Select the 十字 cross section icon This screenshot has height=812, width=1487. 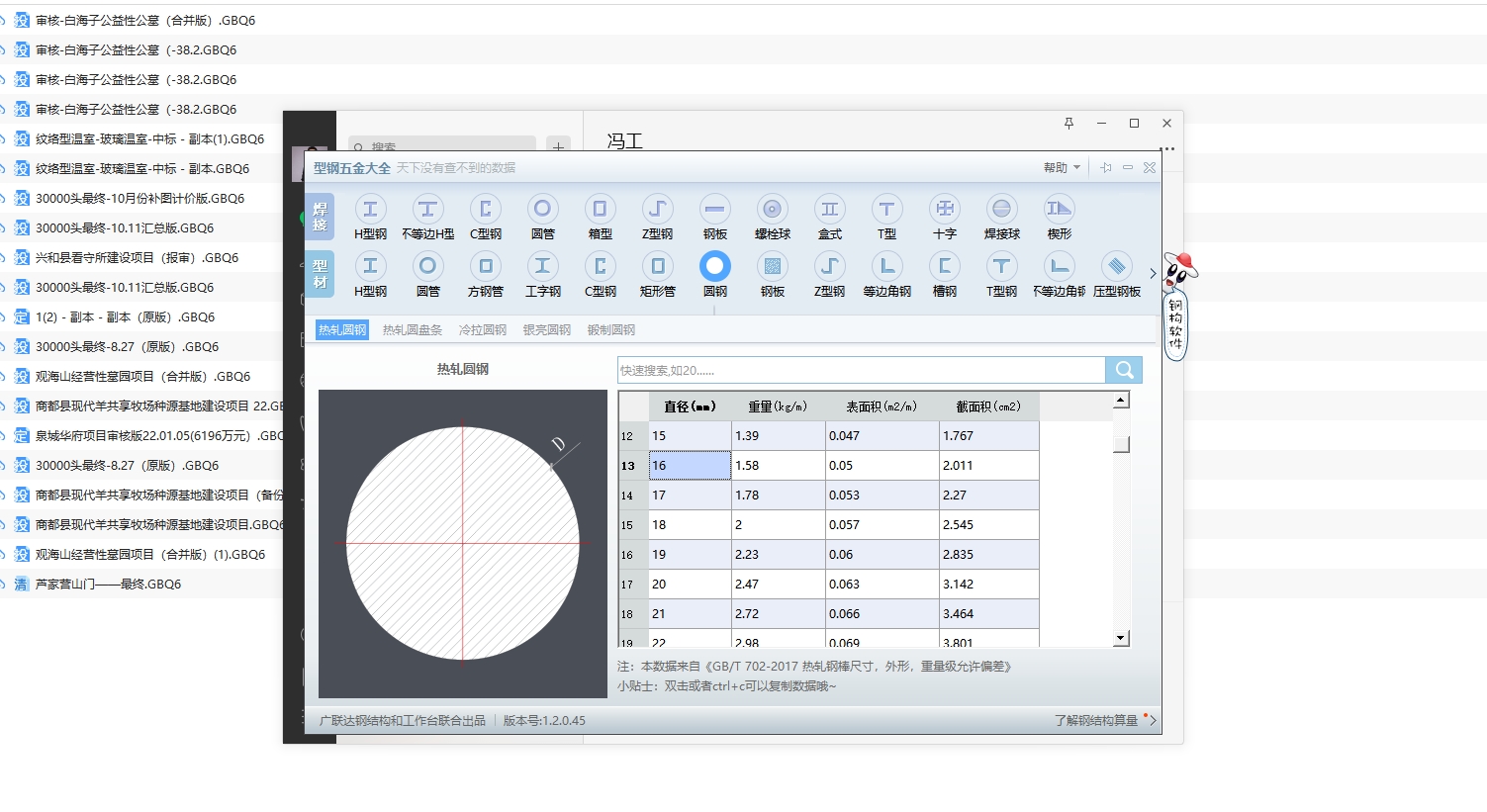pos(944,218)
